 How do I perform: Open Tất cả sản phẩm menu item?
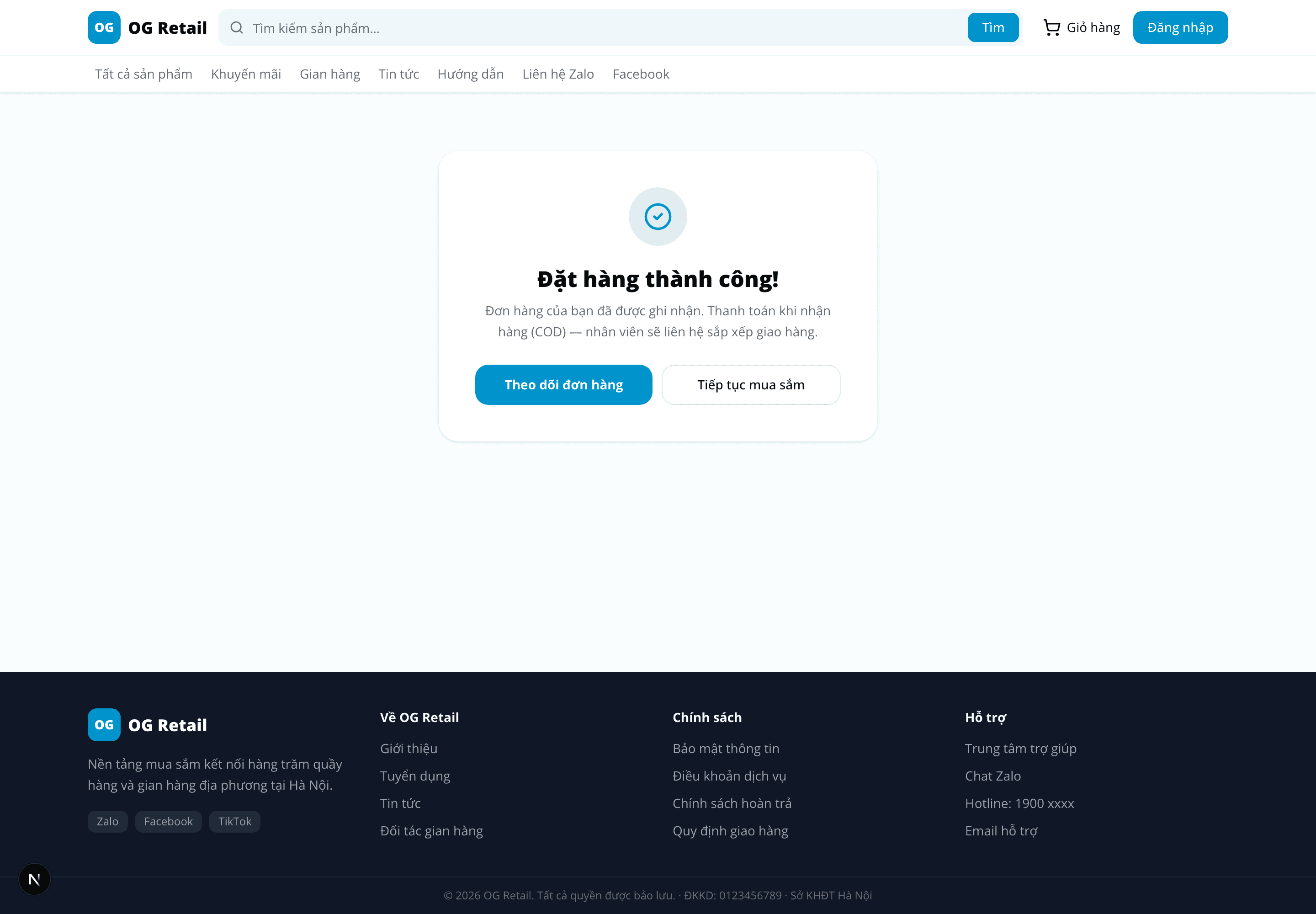coord(144,74)
